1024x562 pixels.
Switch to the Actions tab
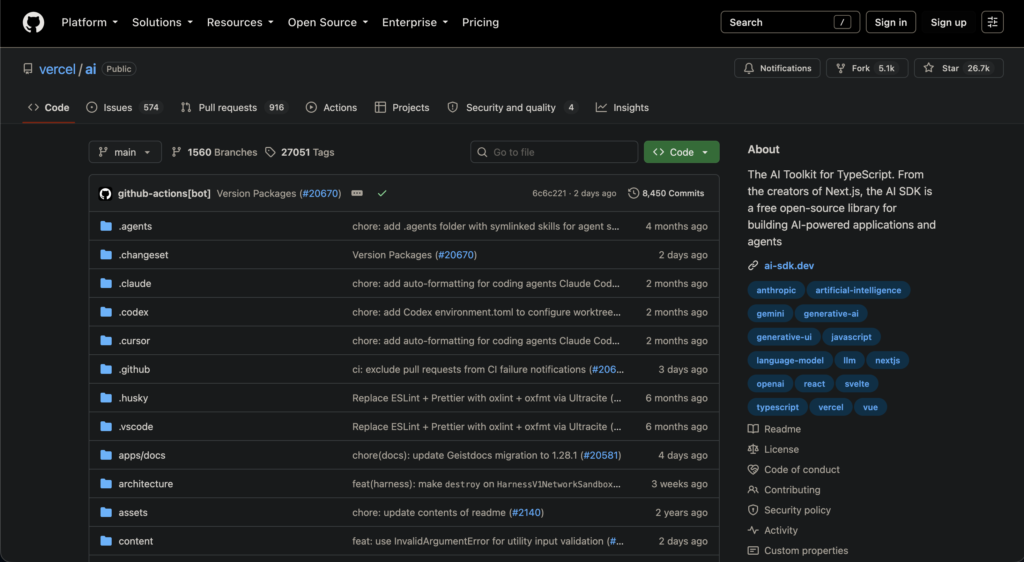[331, 108]
